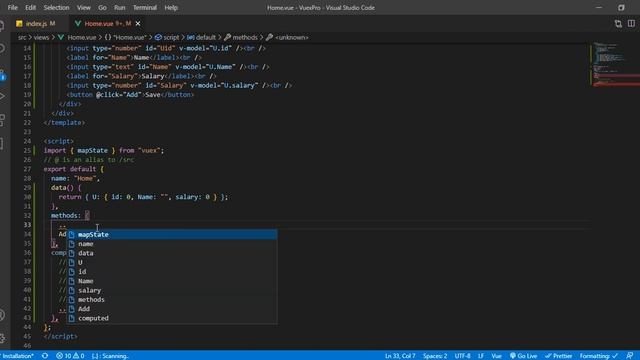Open the Extensions view in activity bar

tap(2, 120)
